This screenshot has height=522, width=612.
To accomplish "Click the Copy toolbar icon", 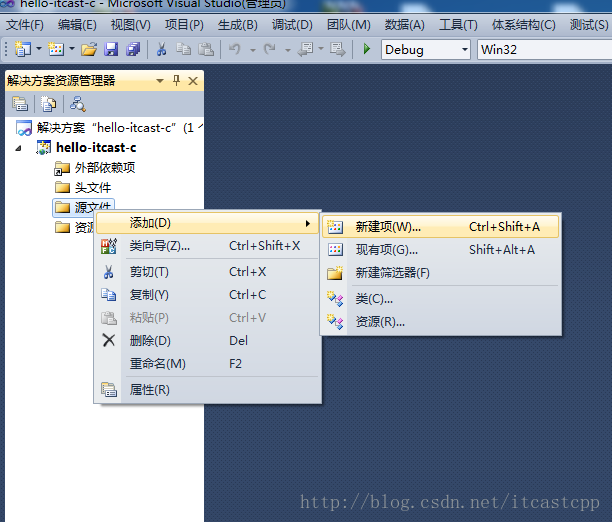I will tap(183, 49).
